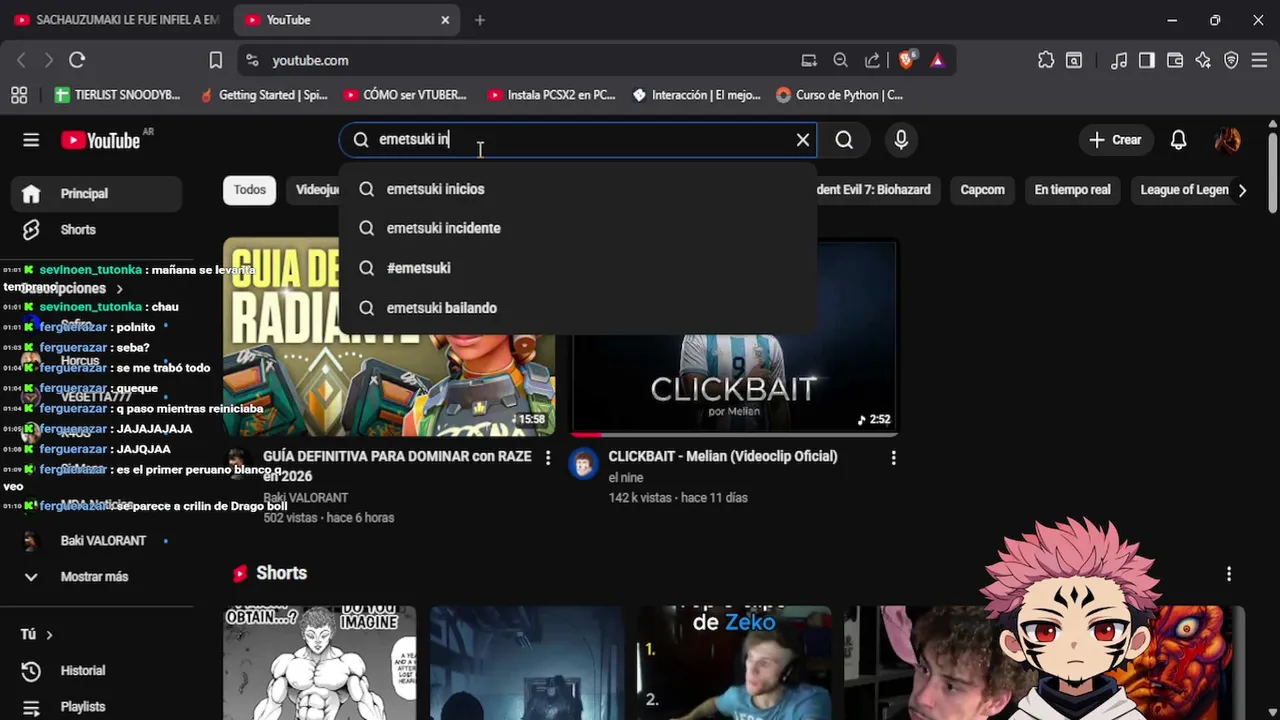Open the browser main menu
Image resolution: width=1280 pixels, height=720 pixels.
click(x=1259, y=60)
